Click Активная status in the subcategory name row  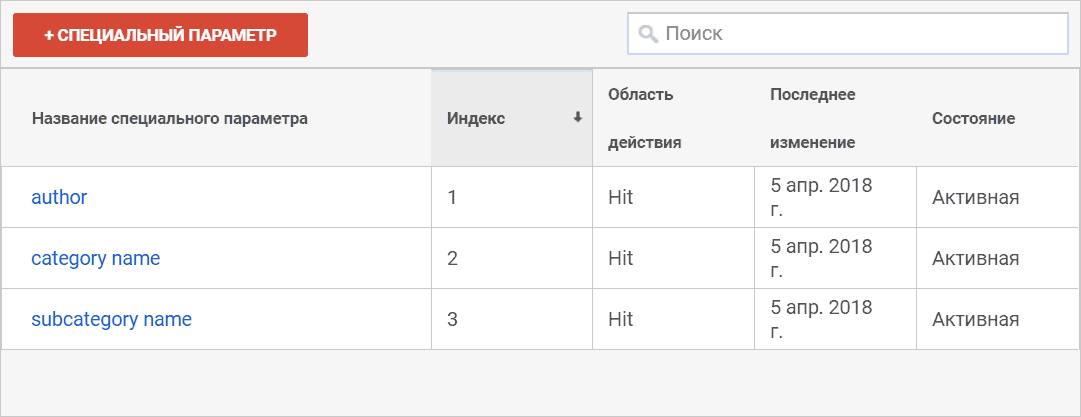coord(976,320)
